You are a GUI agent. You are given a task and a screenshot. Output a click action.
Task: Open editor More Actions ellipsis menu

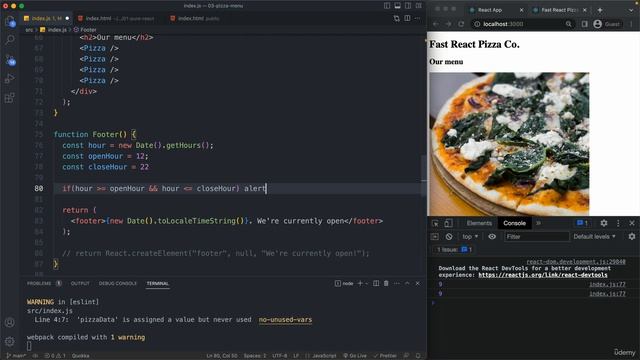(417, 18)
